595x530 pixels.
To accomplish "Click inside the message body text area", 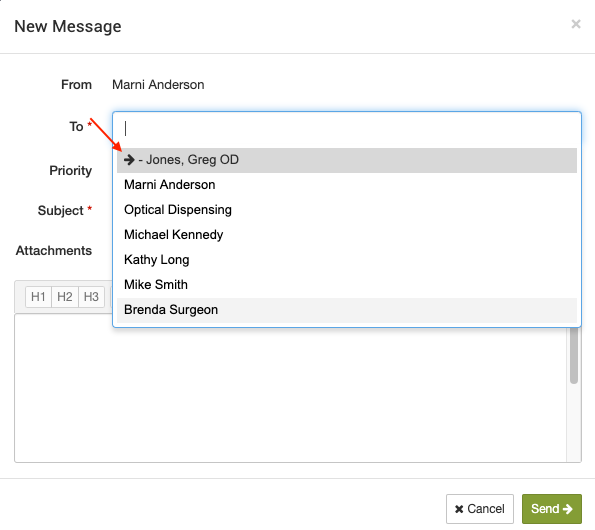I will [x=290, y=395].
